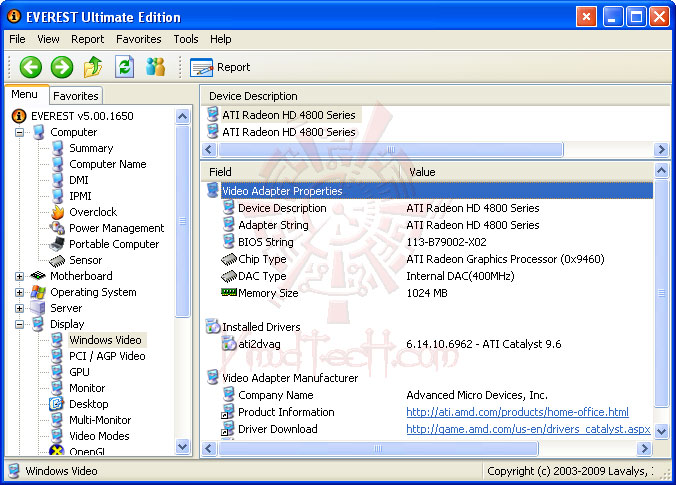Select IPMI tree item
This screenshot has height=485, width=676.
[x=80, y=196]
